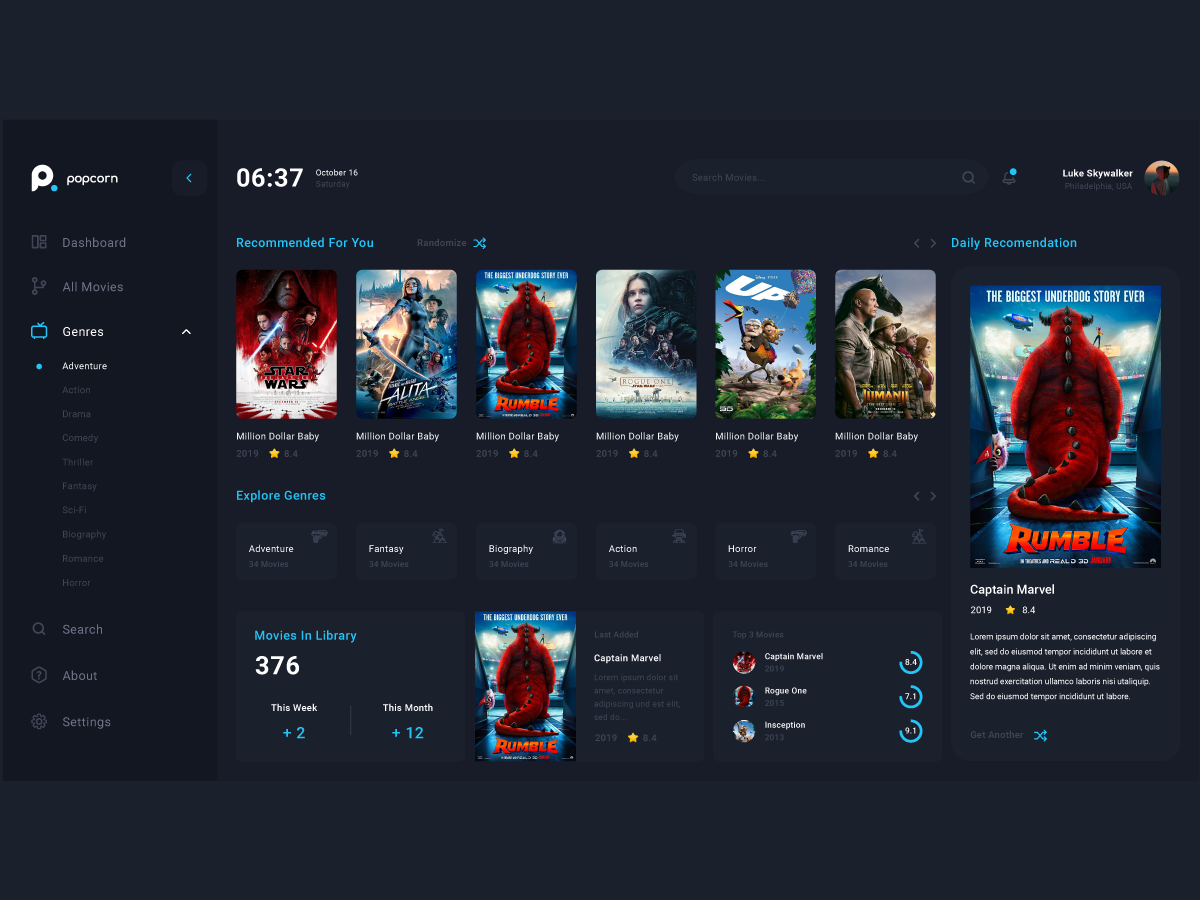Image resolution: width=1200 pixels, height=900 pixels.
Task: Go to next Recommended For You page
Action: coord(933,243)
